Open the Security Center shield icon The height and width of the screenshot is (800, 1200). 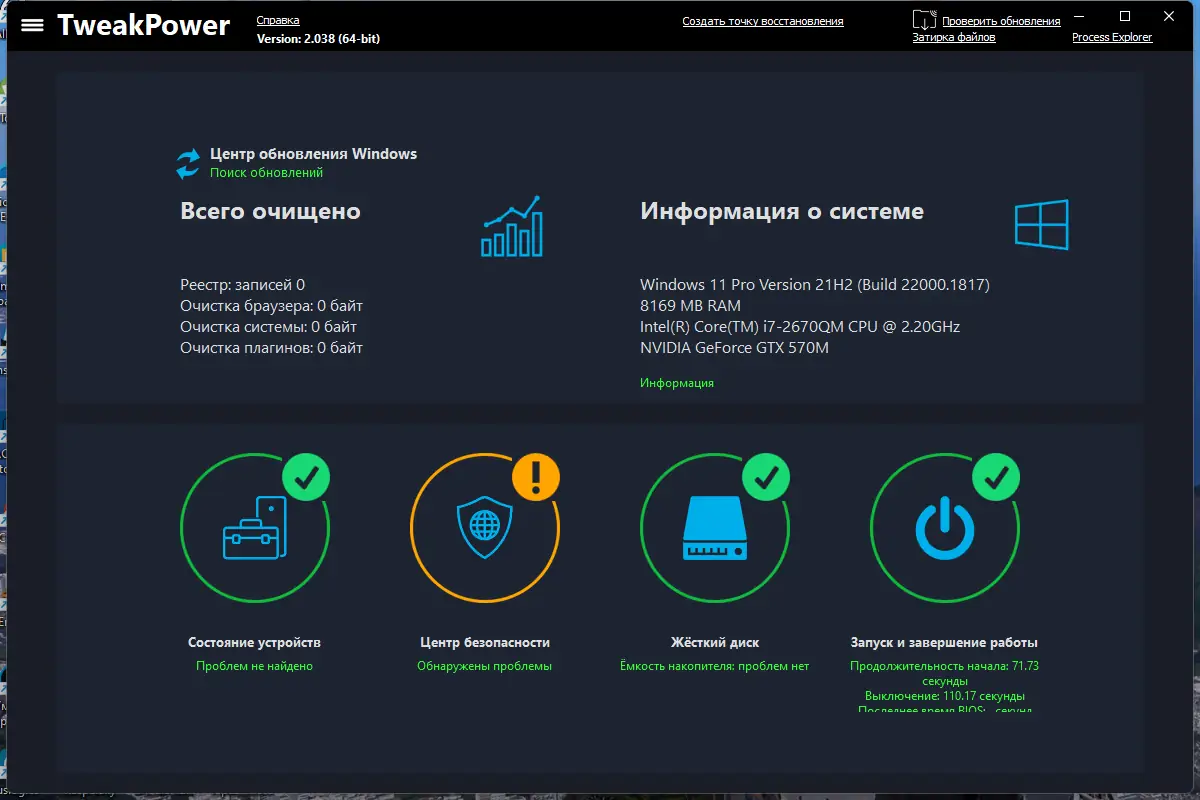coord(484,529)
